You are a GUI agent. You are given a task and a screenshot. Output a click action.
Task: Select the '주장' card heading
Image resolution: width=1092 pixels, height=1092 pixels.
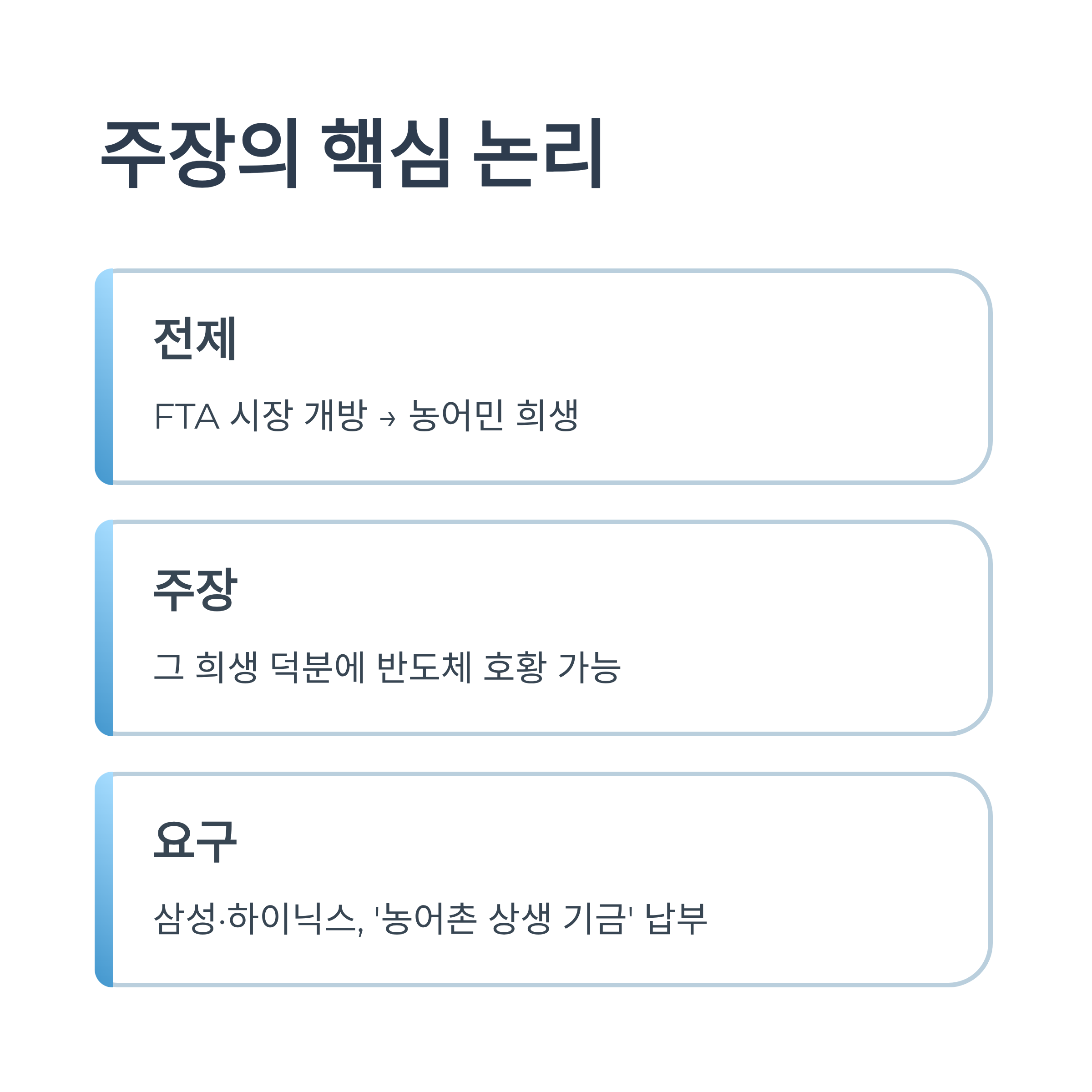pos(195,590)
